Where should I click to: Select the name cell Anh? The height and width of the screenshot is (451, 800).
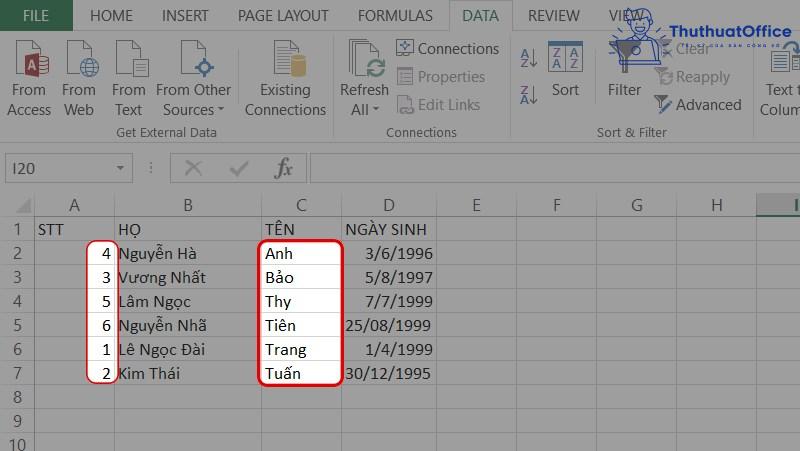pos(302,254)
